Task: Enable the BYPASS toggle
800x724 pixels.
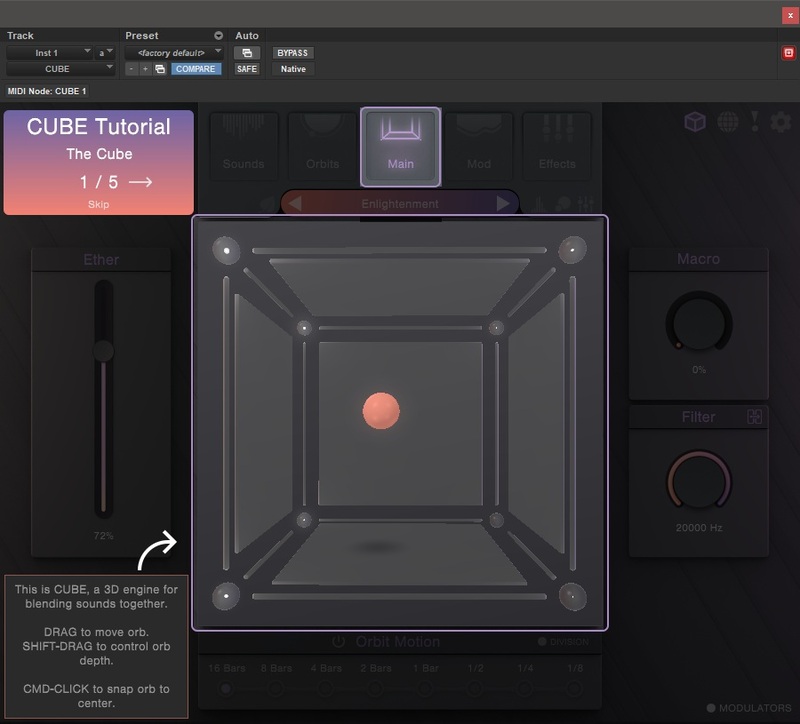Action: [293, 52]
